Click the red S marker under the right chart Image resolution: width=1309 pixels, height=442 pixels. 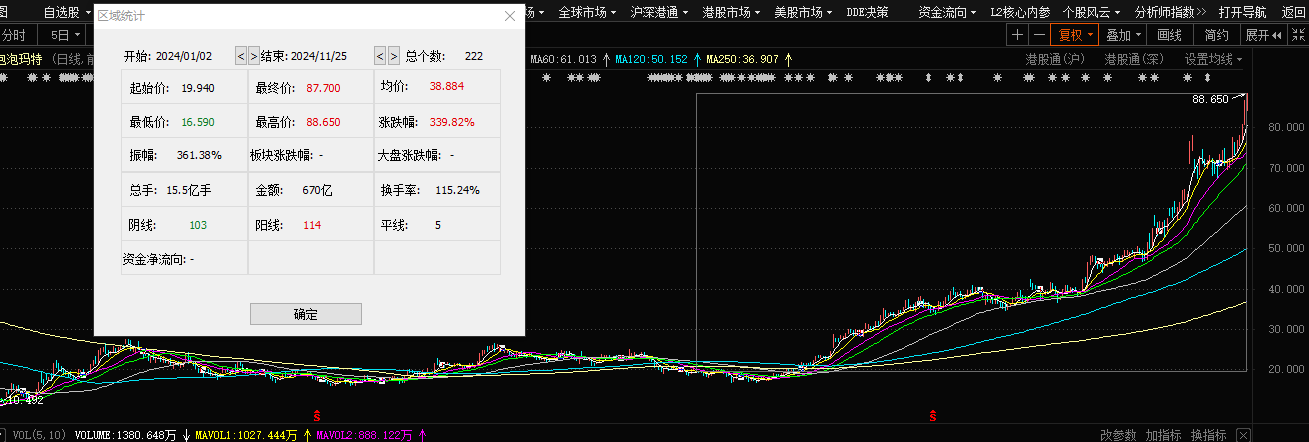click(x=933, y=414)
